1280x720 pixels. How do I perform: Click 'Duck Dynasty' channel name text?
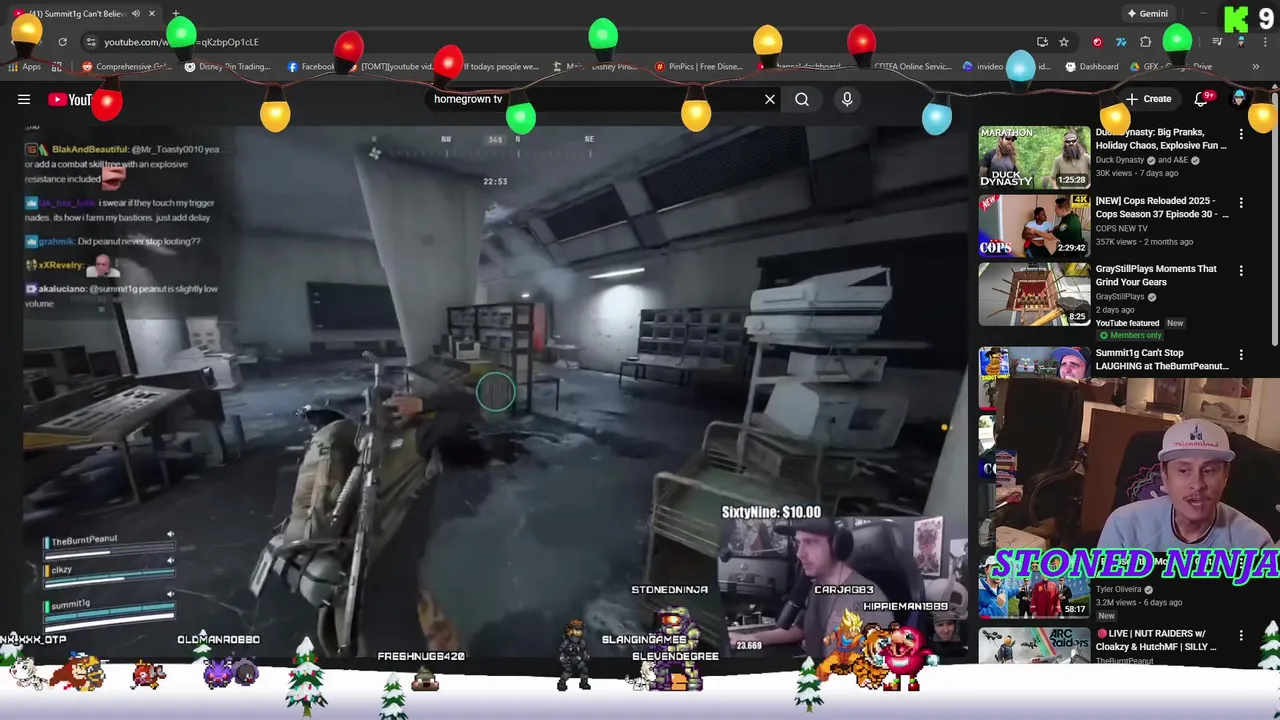1120,160
